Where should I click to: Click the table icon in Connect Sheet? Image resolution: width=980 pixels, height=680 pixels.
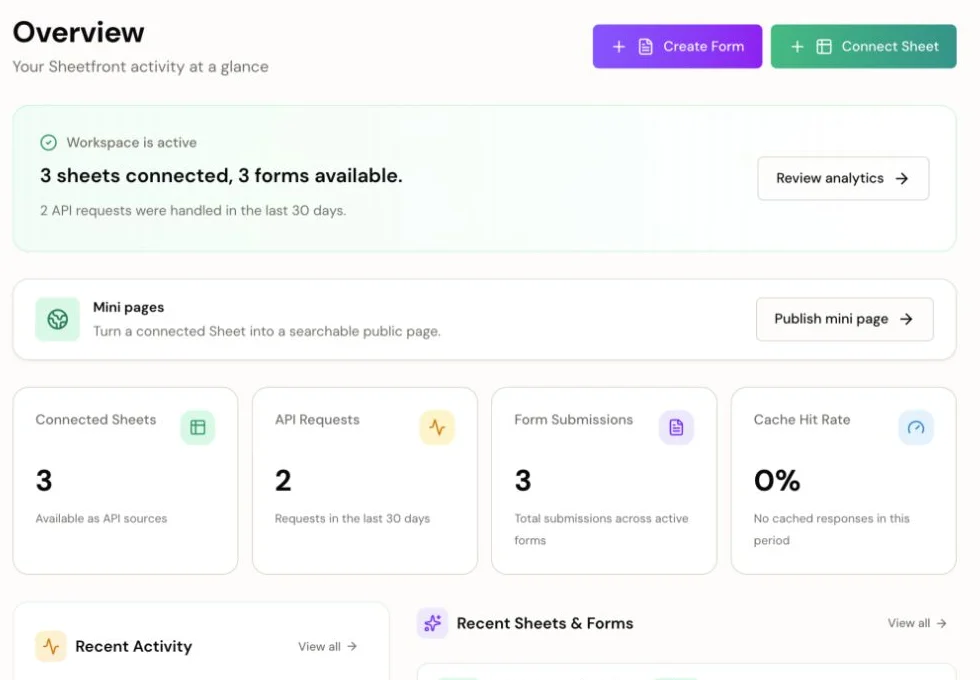(824, 47)
